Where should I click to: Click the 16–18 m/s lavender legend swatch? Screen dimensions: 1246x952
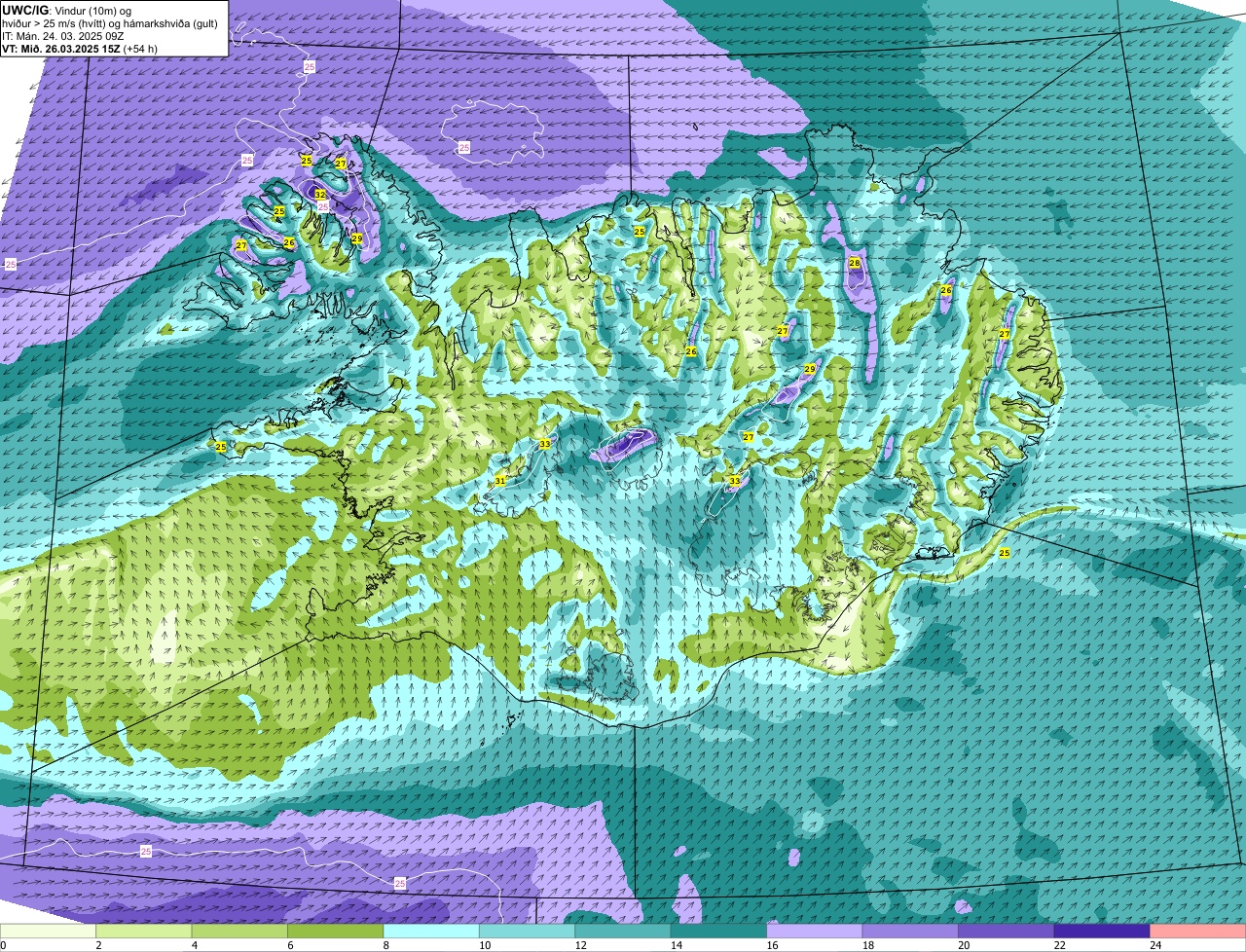[x=815, y=932]
